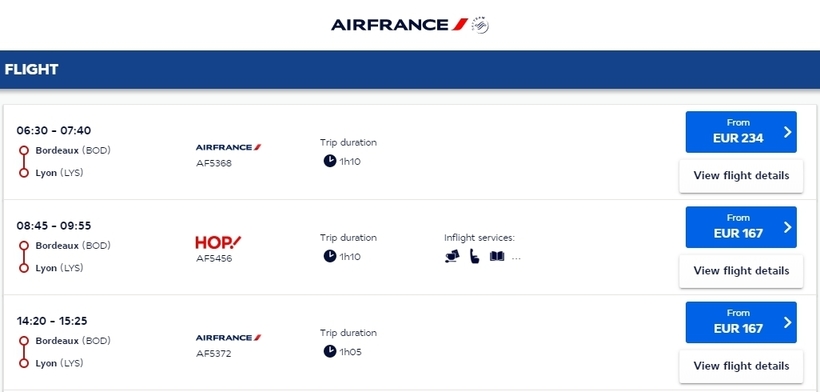Select the 08:45 - 09:55 flight row

click(410, 247)
